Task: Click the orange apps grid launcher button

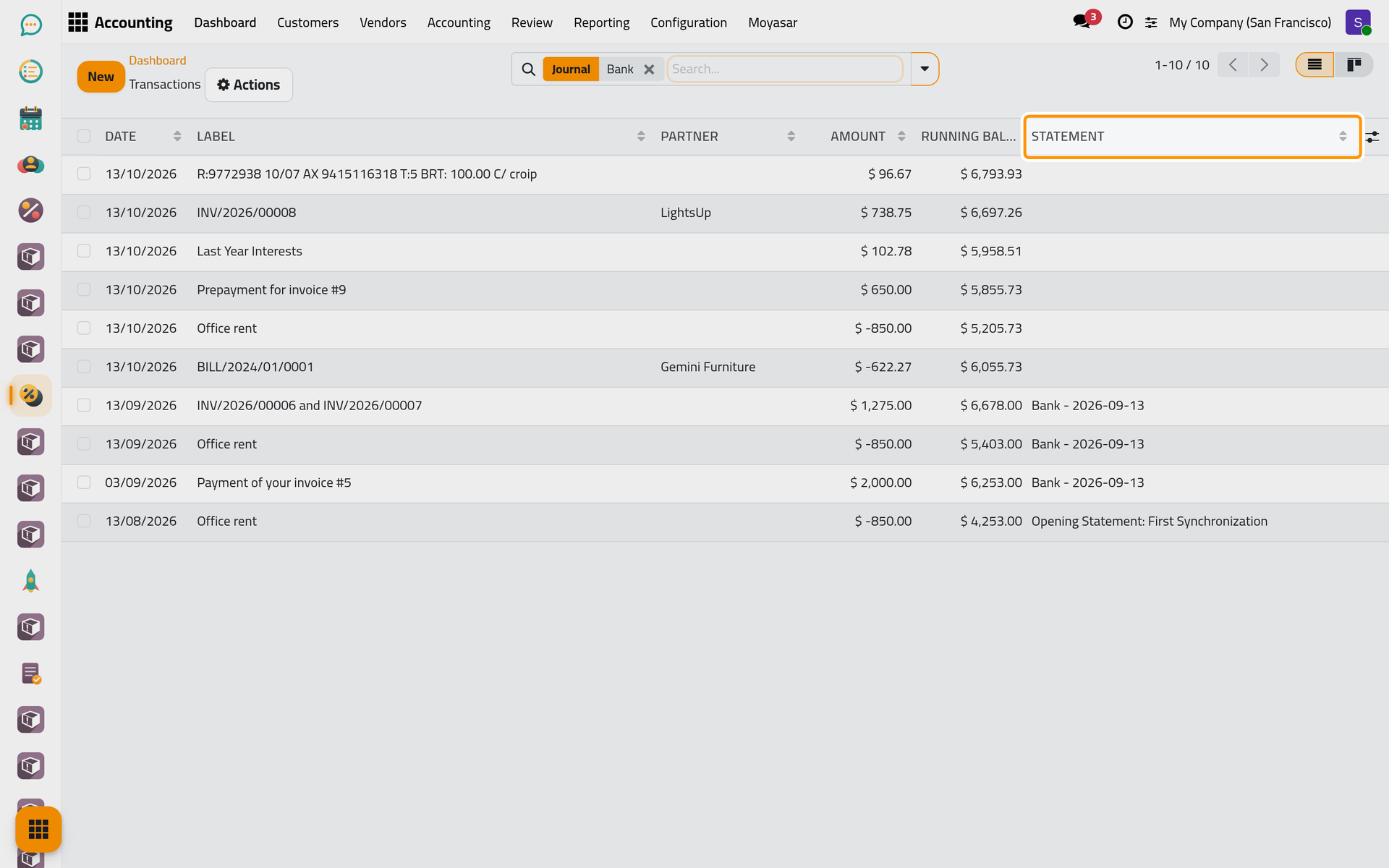Action: [38, 829]
